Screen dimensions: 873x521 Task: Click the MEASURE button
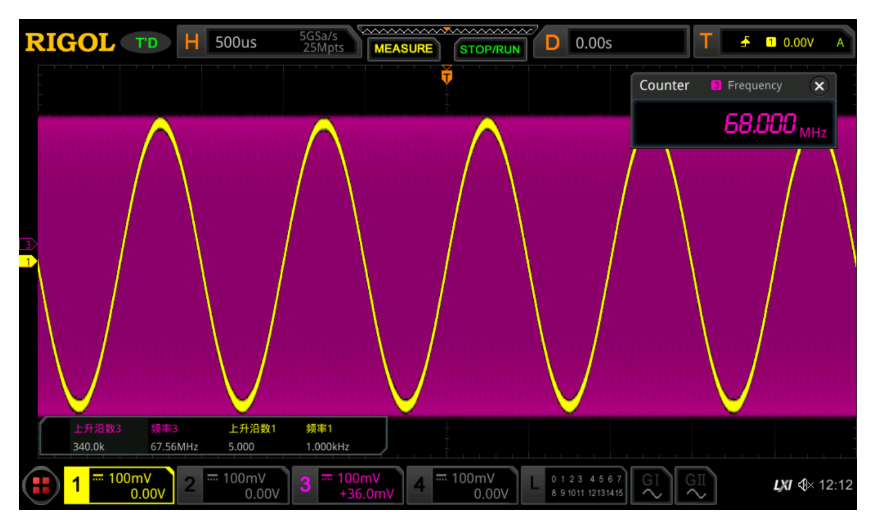[404, 49]
